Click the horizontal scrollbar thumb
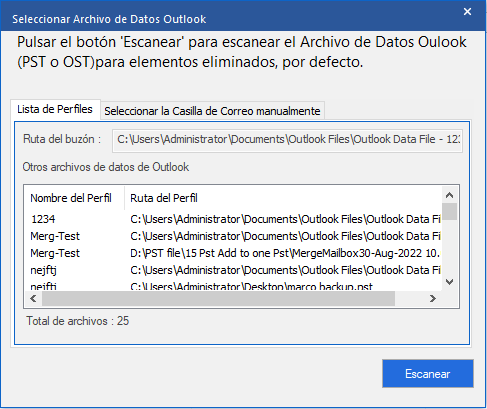Screen dimensions: 487x409 (x=218, y=298)
